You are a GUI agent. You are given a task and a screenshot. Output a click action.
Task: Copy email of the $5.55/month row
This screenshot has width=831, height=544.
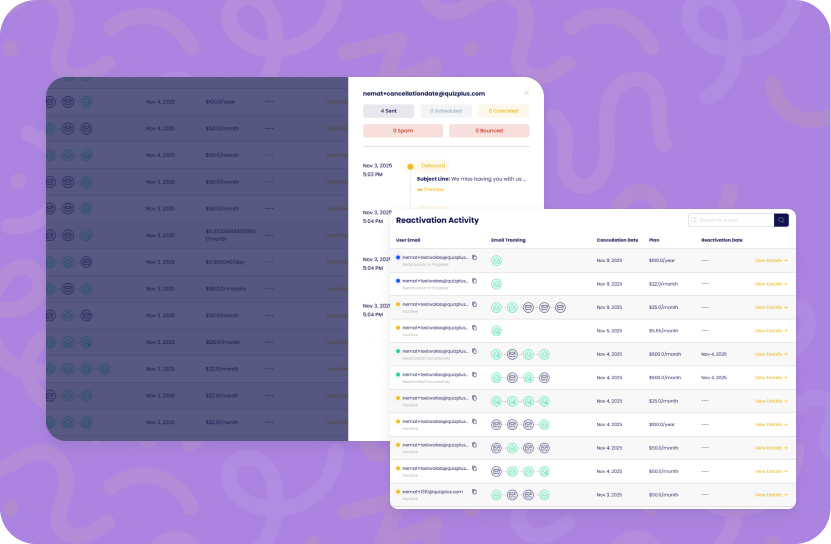pos(474,328)
